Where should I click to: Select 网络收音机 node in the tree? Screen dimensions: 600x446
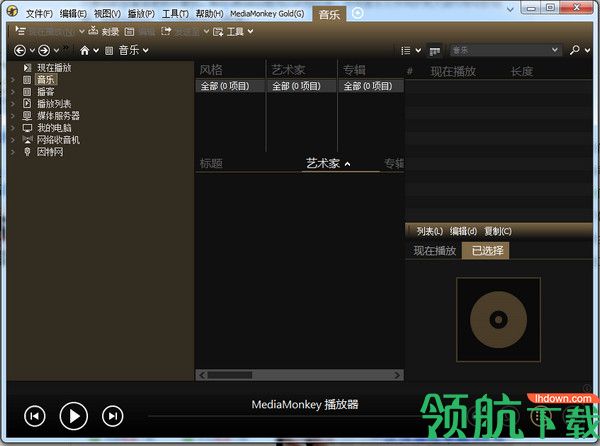pyautogui.click(x=58, y=140)
